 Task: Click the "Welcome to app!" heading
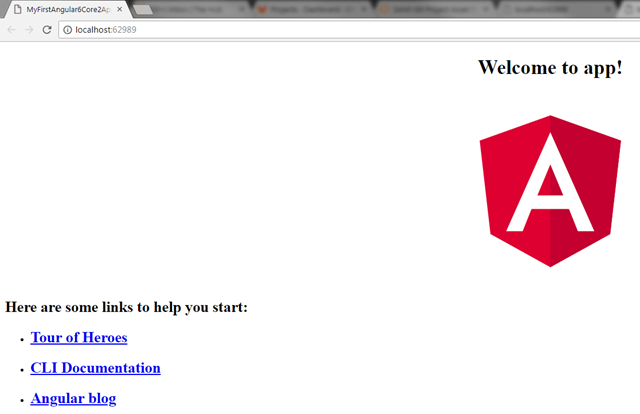[550, 68]
